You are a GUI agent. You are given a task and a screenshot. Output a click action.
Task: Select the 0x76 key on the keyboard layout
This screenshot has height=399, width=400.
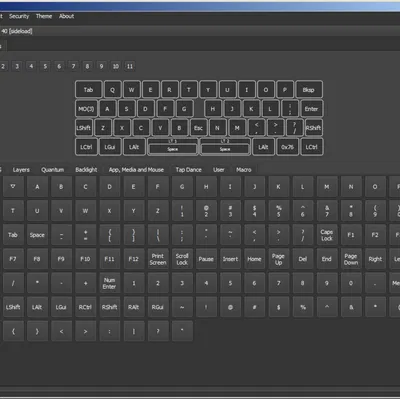[x=287, y=147]
